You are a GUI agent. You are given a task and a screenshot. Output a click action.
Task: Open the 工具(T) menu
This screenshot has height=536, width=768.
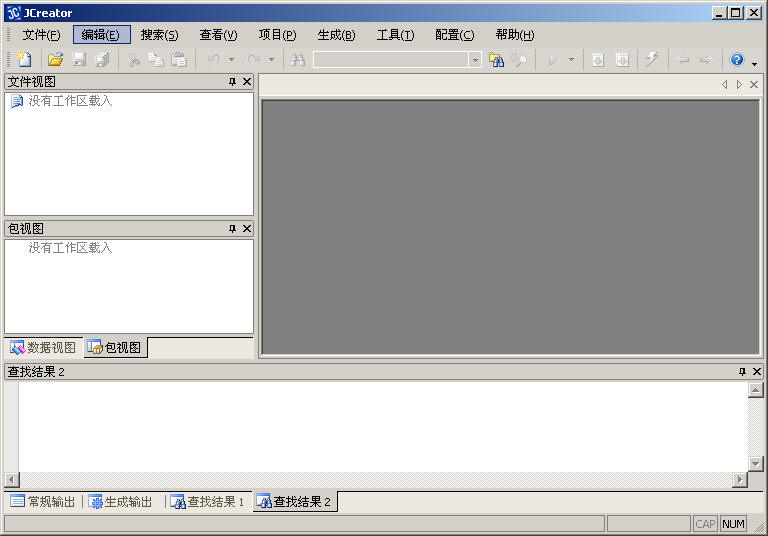(x=395, y=35)
